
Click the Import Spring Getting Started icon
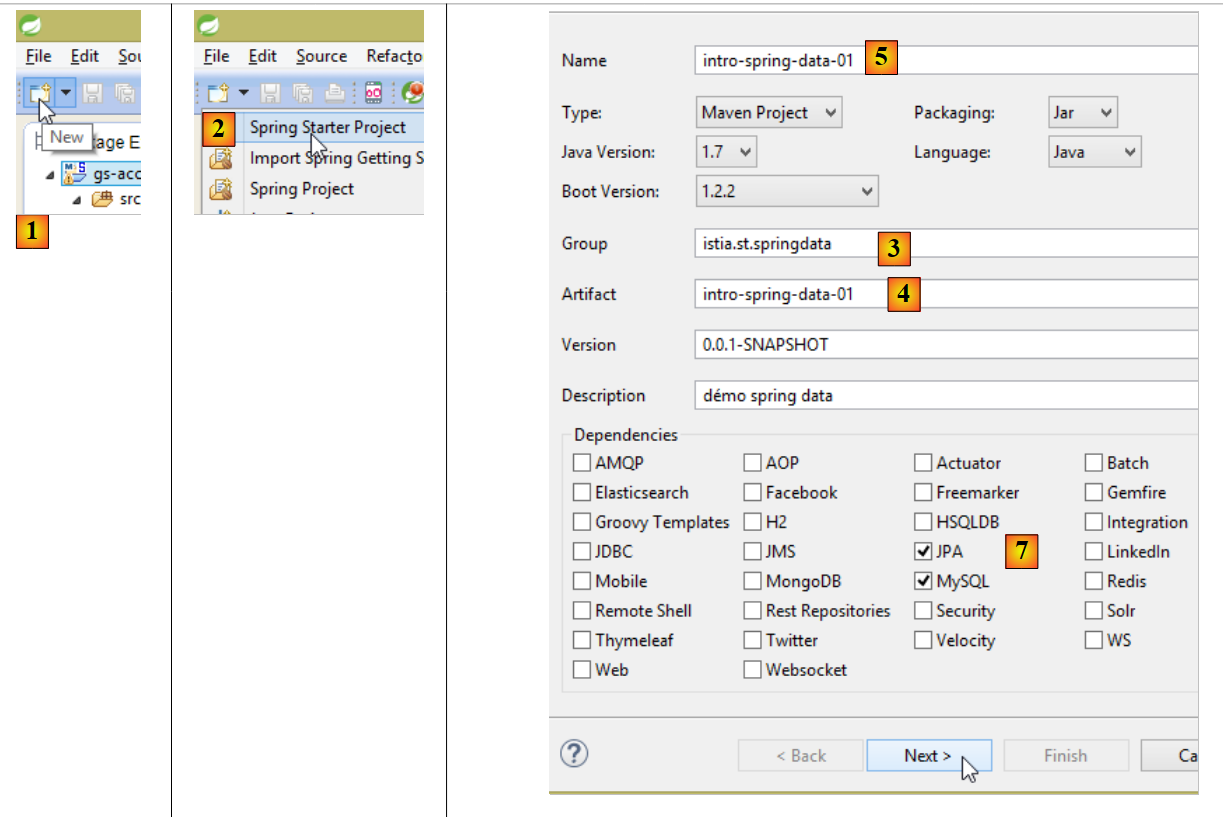pyautogui.click(x=220, y=158)
